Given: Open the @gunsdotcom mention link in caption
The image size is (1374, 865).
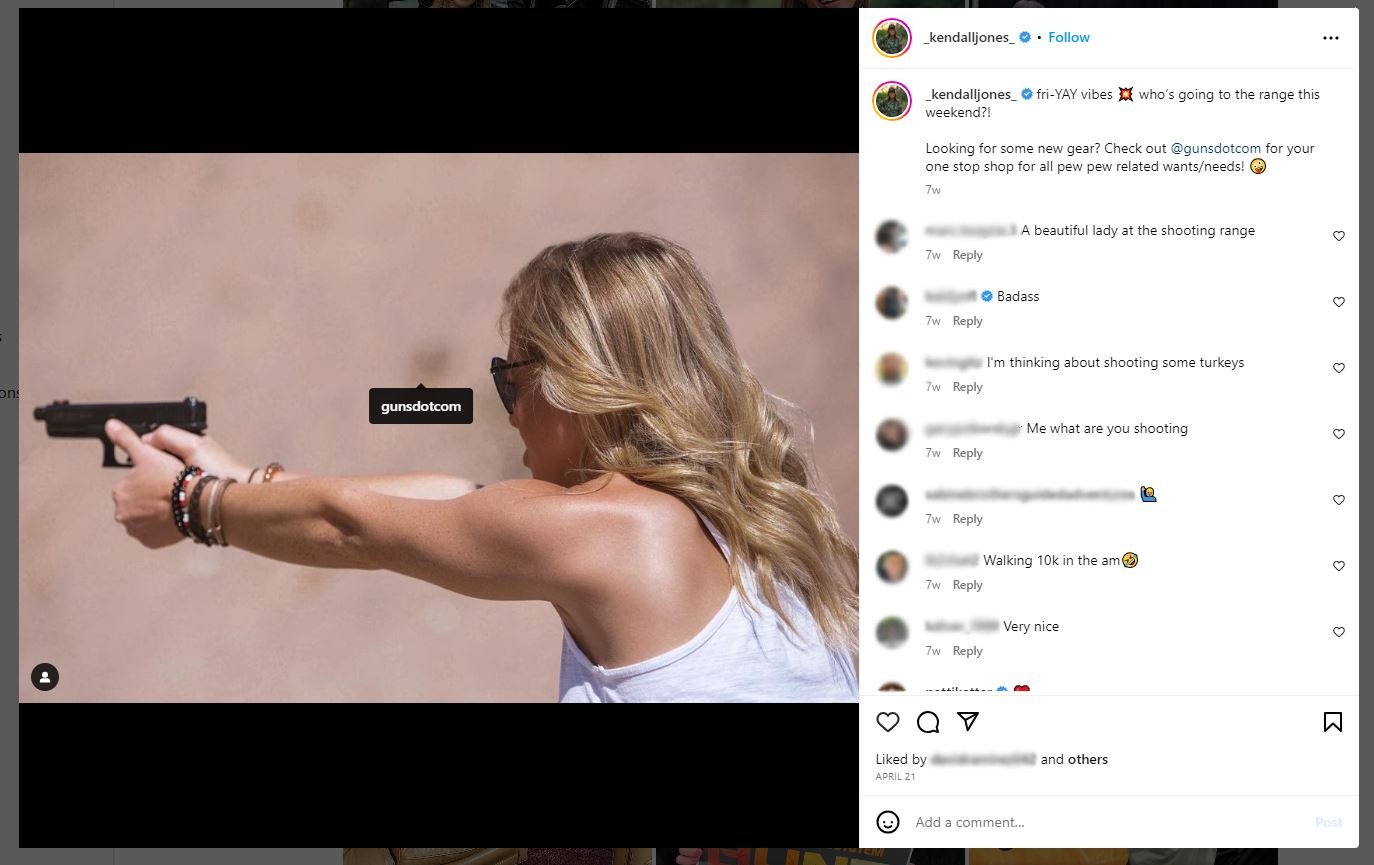Looking at the screenshot, I should point(1215,148).
